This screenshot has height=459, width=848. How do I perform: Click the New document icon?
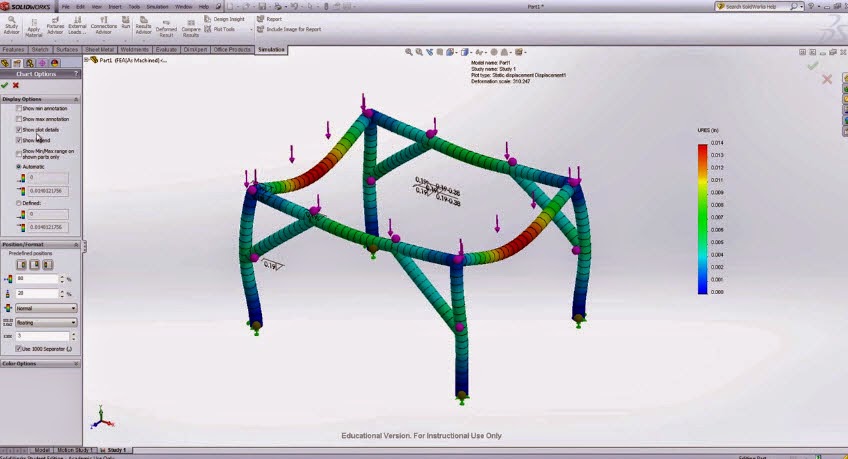point(230,6)
